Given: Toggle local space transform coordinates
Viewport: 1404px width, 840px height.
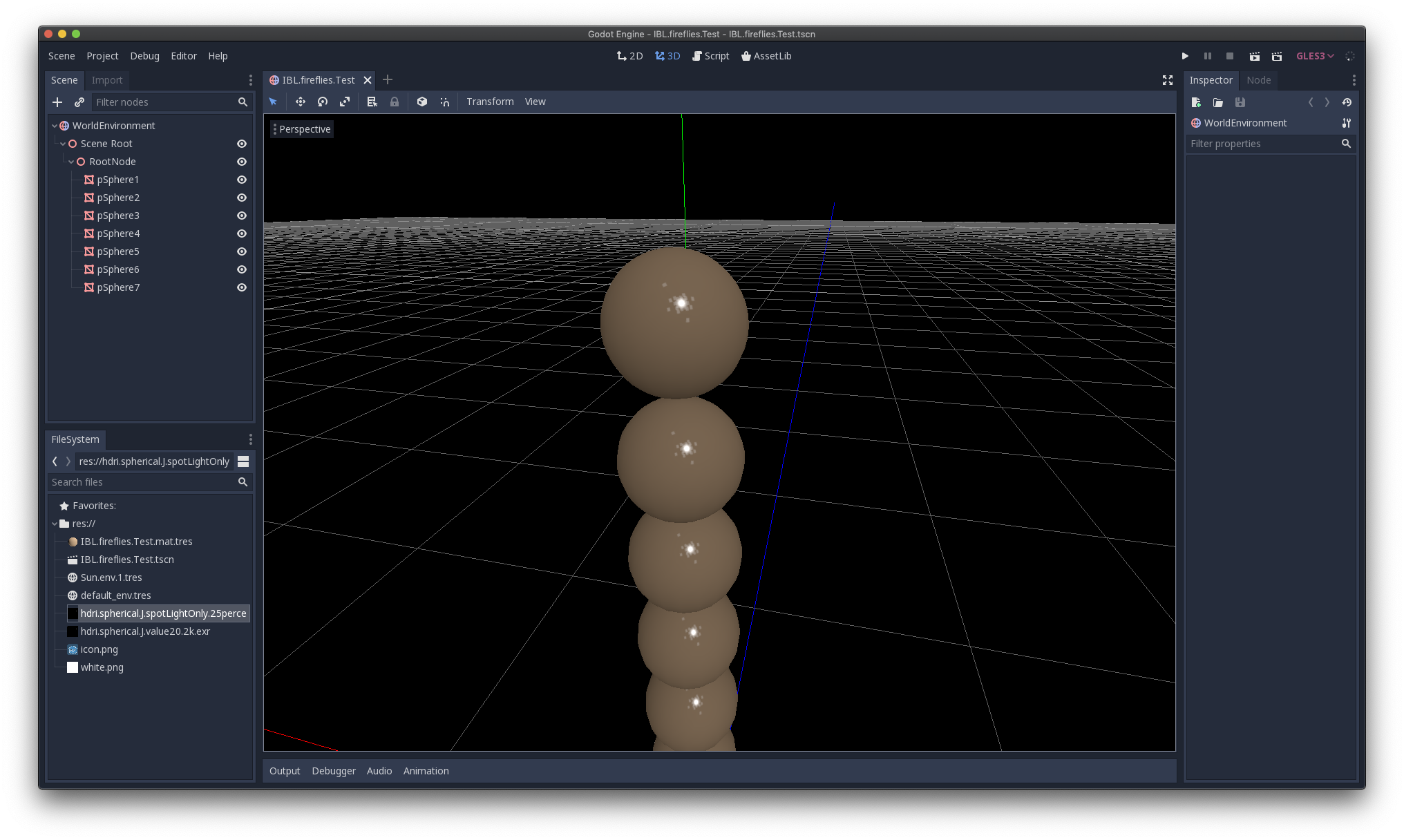Looking at the screenshot, I should tap(422, 102).
